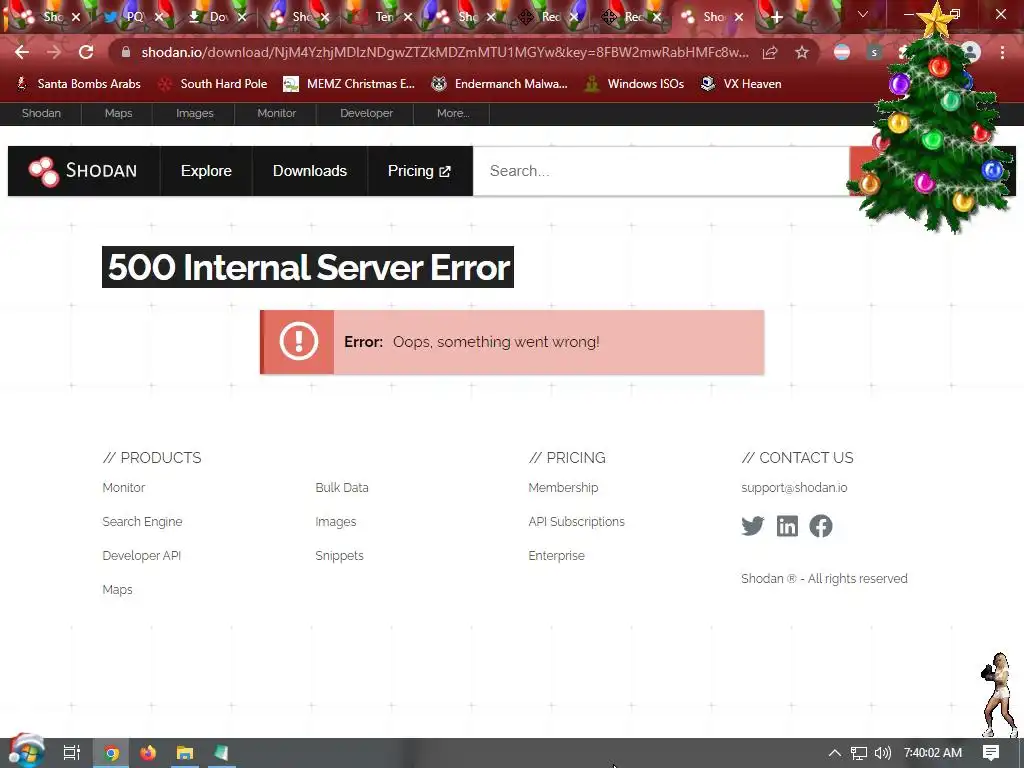Click the volume speaker tray icon
Image resolution: width=1024 pixels, height=768 pixels.
[882, 753]
